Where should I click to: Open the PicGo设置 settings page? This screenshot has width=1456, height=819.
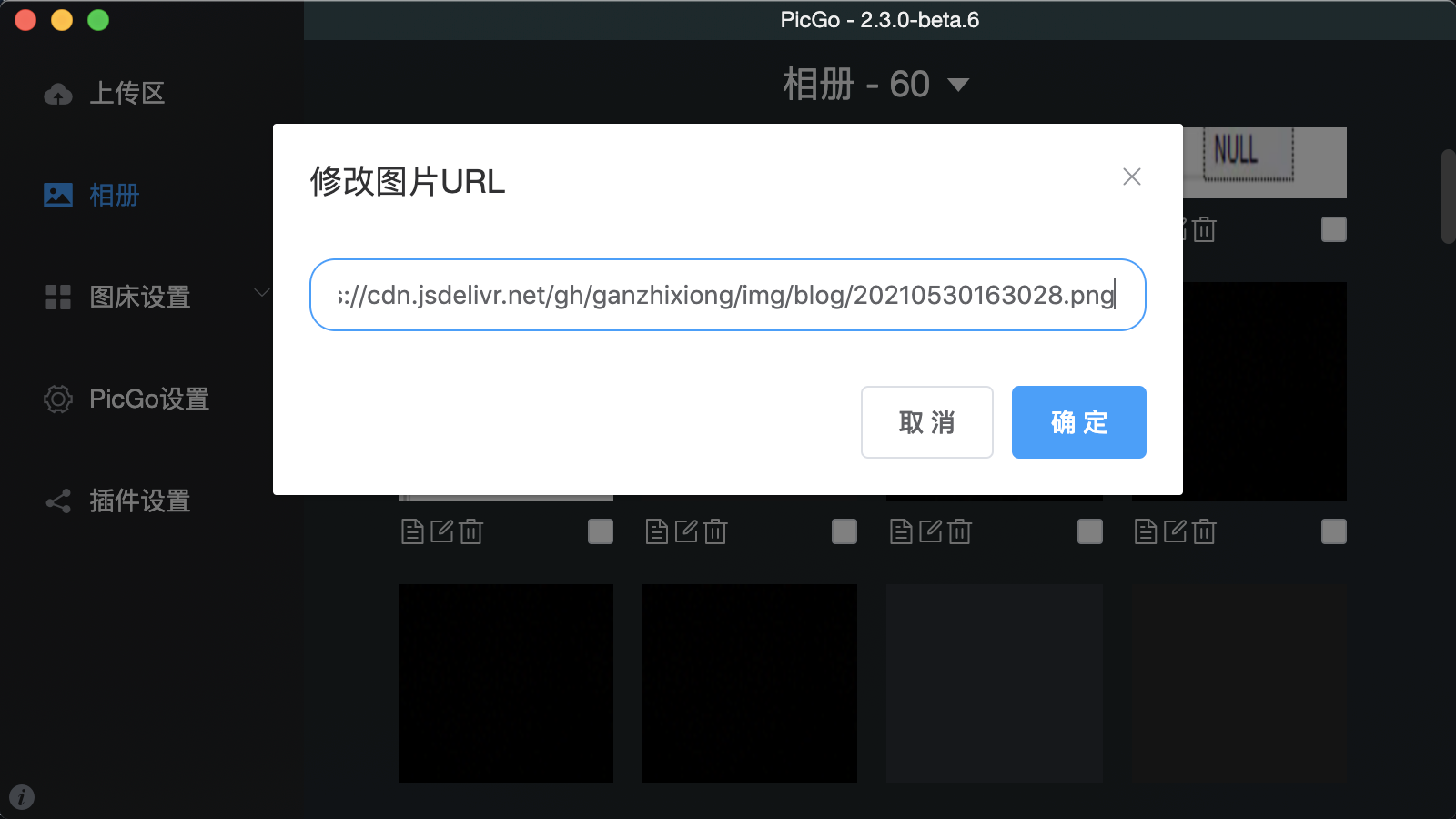149,399
